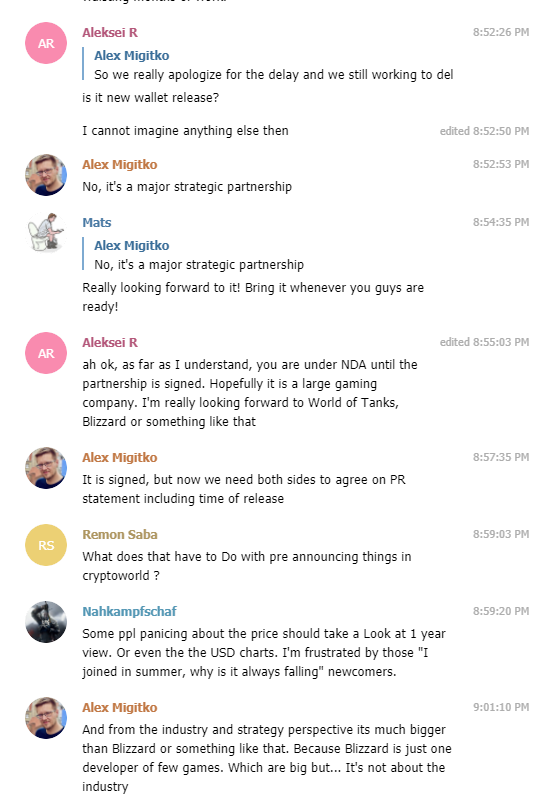Open Alex Migitko's avatar photo at 8:52:53 PM
This screenshot has height=799, width=548.
(x=46, y=175)
